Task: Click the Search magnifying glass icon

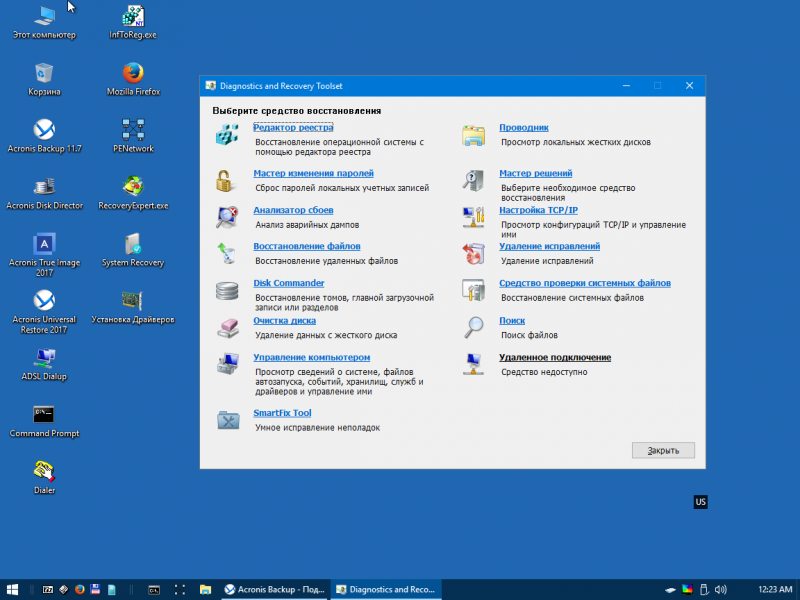Action: (x=473, y=328)
